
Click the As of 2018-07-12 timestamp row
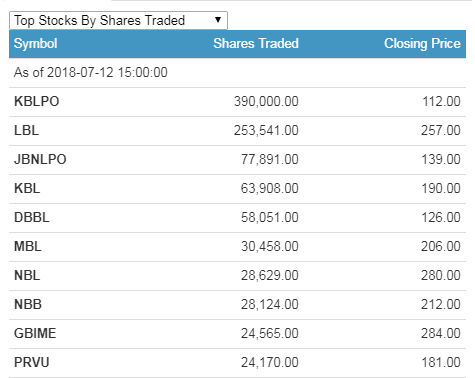[237, 73]
